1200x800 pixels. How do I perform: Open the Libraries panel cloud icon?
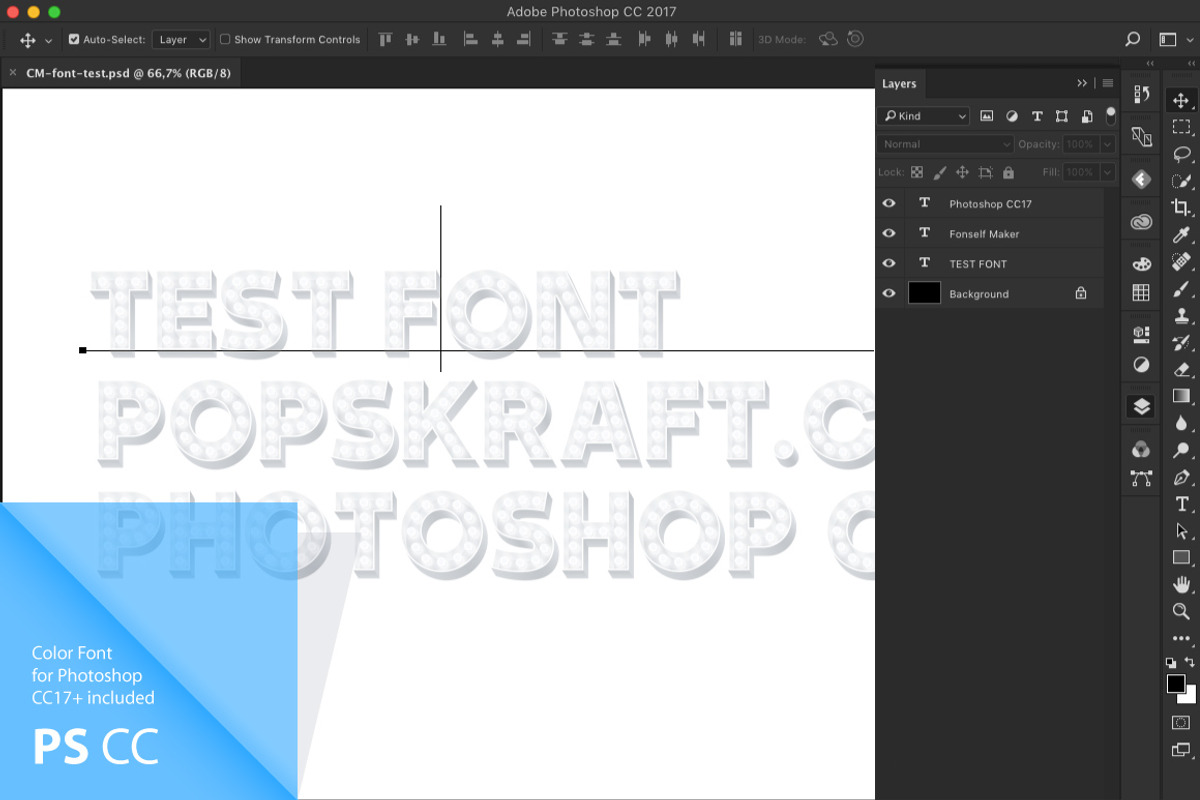tap(1141, 222)
